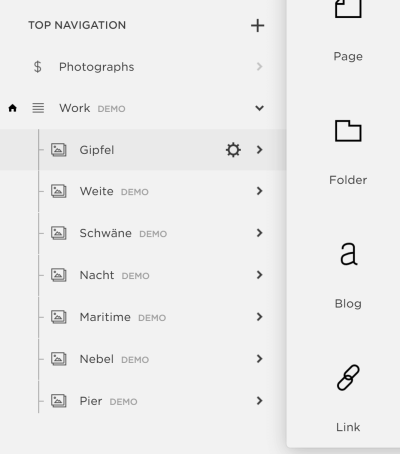Open the Pier gallery arrow
The width and height of the screenshot is (400, 454).
(259, 401)
